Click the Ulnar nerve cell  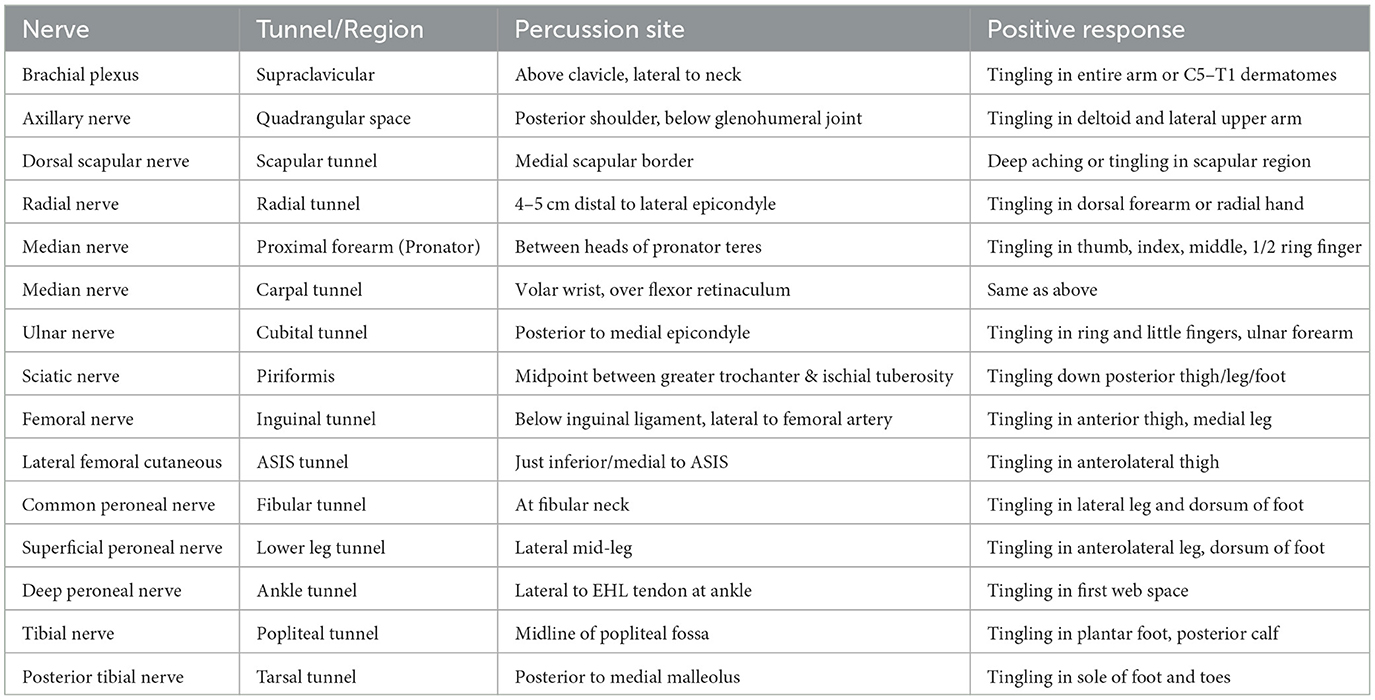coord(69,333)
